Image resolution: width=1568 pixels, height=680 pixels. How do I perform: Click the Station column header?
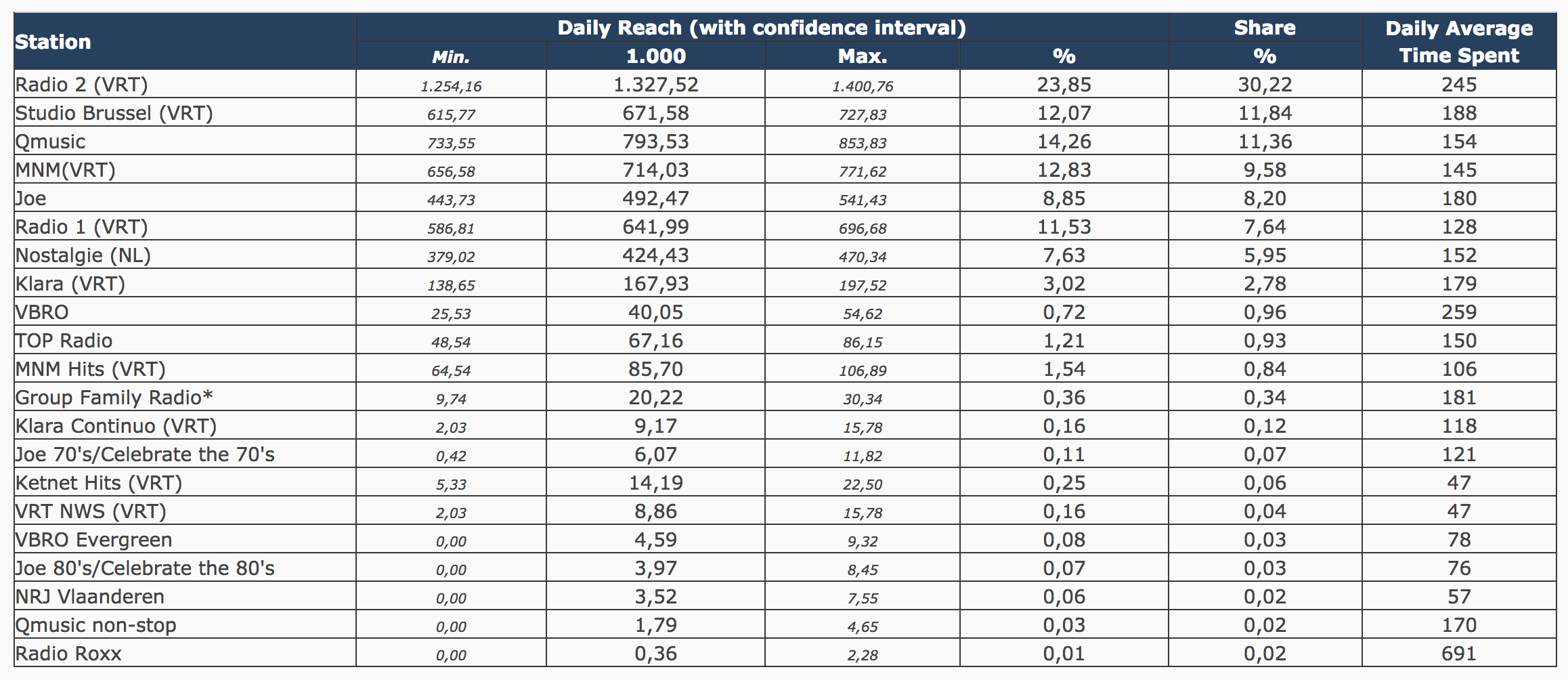(x=53, y=42)
